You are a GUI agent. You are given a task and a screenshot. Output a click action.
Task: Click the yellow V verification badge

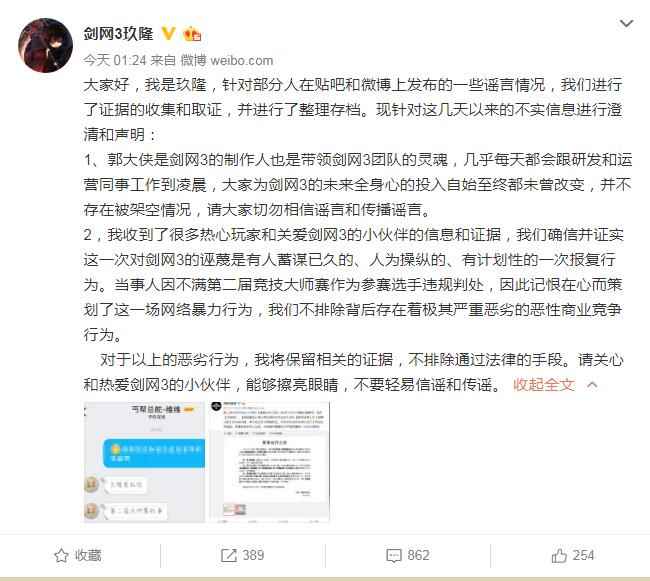[x=168, y=33]
